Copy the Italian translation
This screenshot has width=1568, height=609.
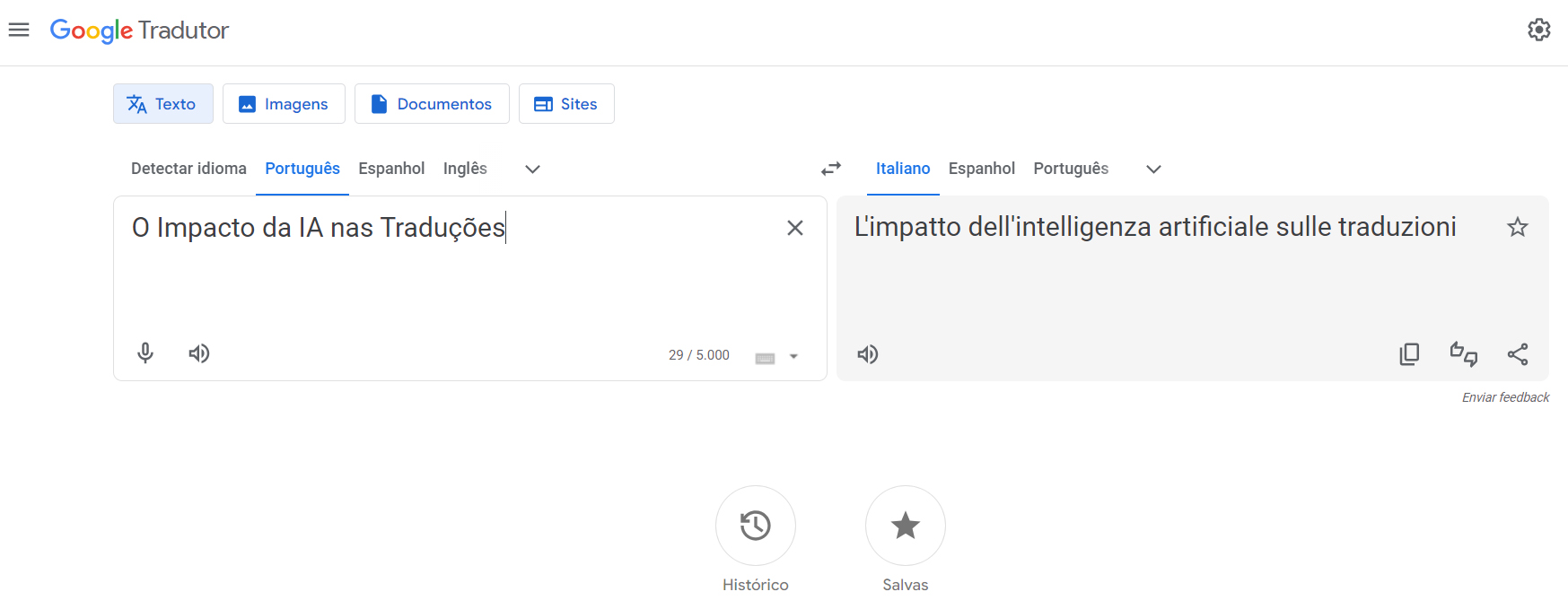click(1409, 354)
